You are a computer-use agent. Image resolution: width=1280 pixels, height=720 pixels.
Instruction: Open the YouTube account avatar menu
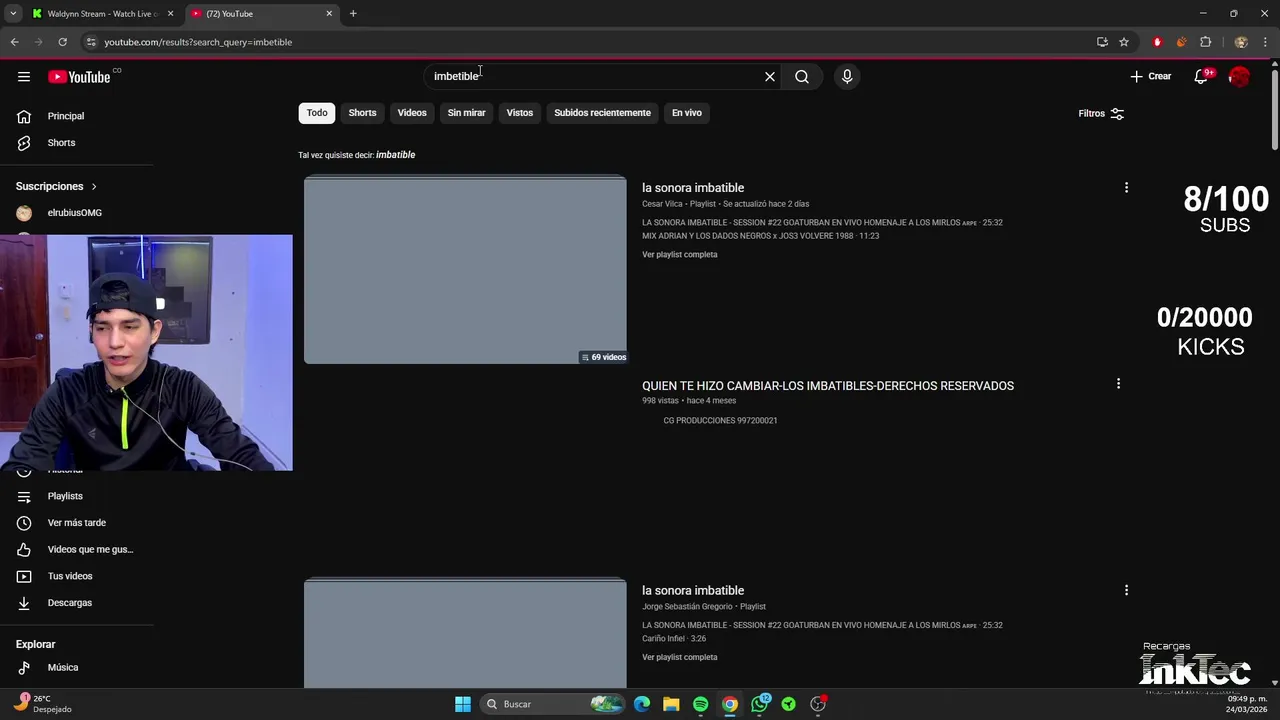[x=1239, y=77]
